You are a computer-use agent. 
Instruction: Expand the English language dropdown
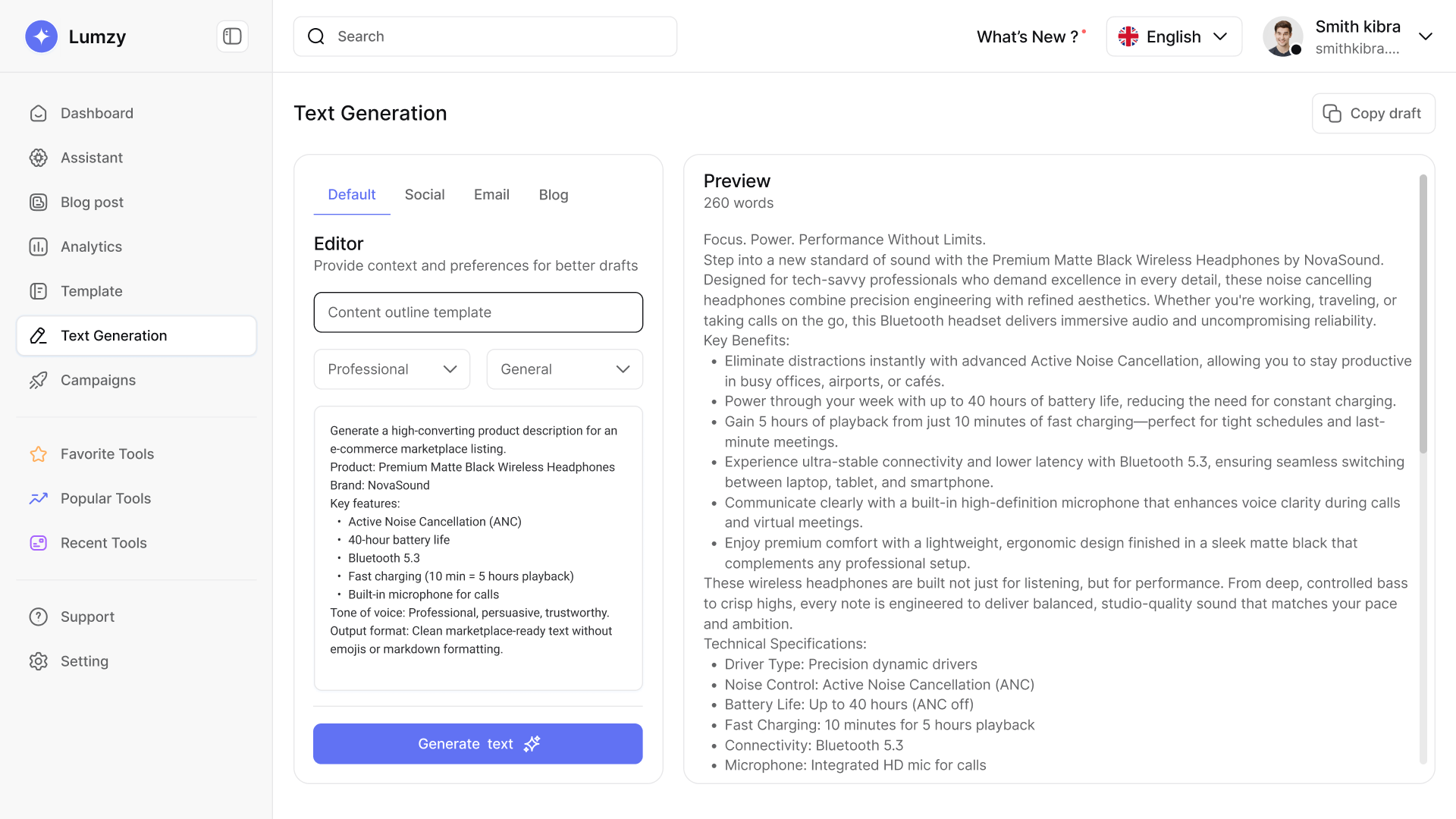tap(1173, 36)
